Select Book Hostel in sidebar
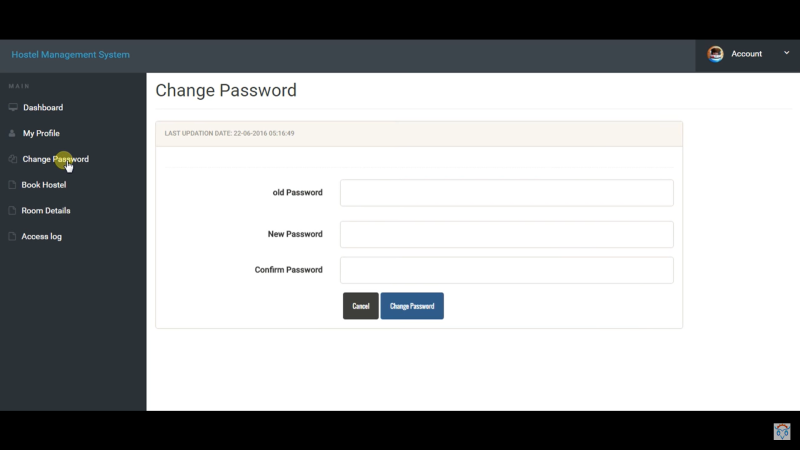The image size is (800, 450). 44,185
